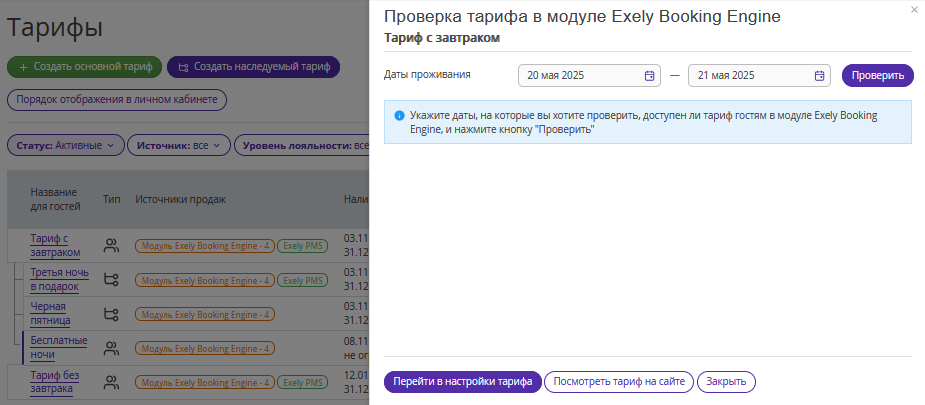Image resolution: width=925 pixels, height=405 pixels.
Task: Open calendar icon in end date field
Action: [x=819, y=75]
